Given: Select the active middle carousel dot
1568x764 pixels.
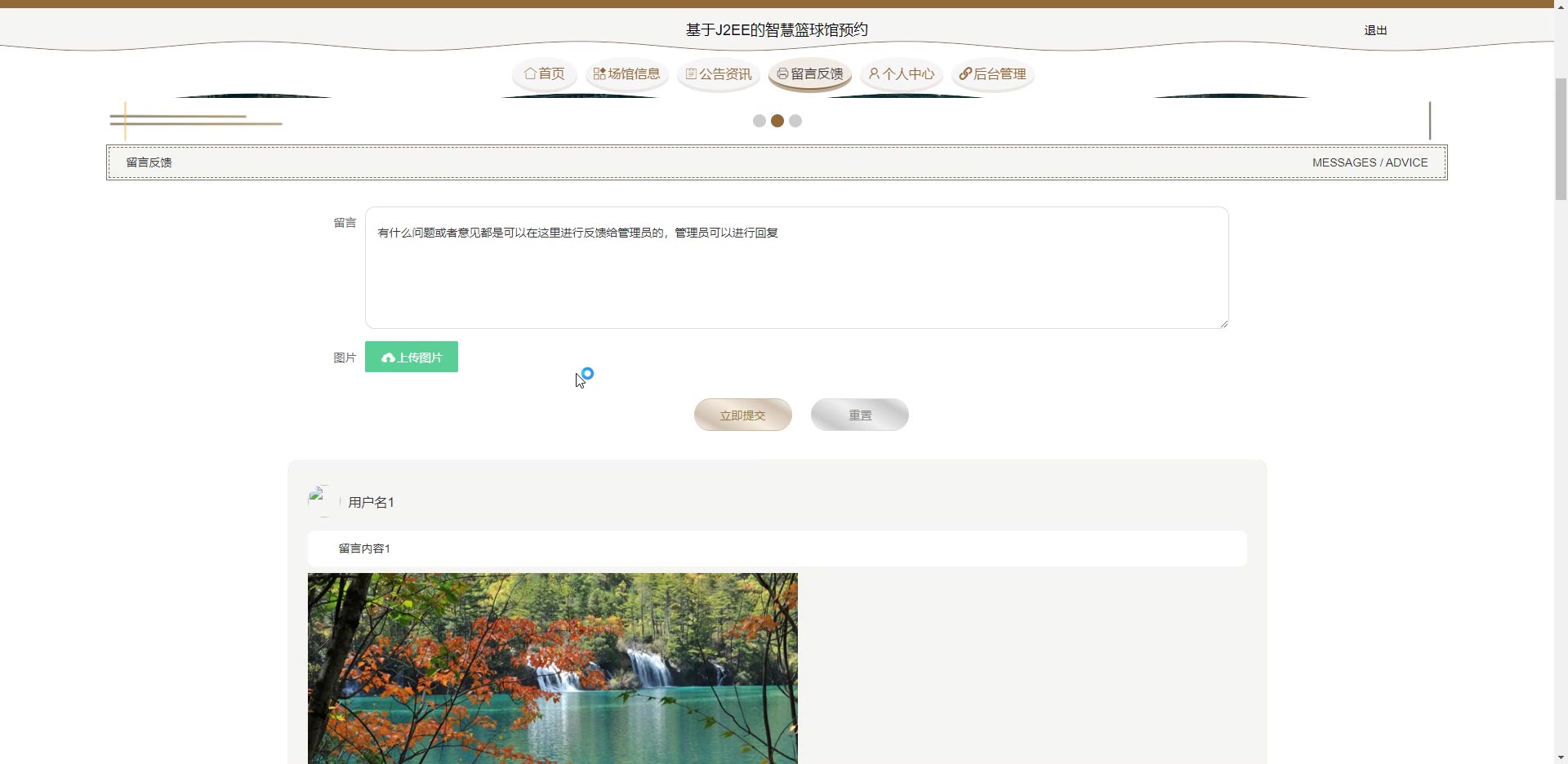Looking at the screenshot, I should coord(777,121).
